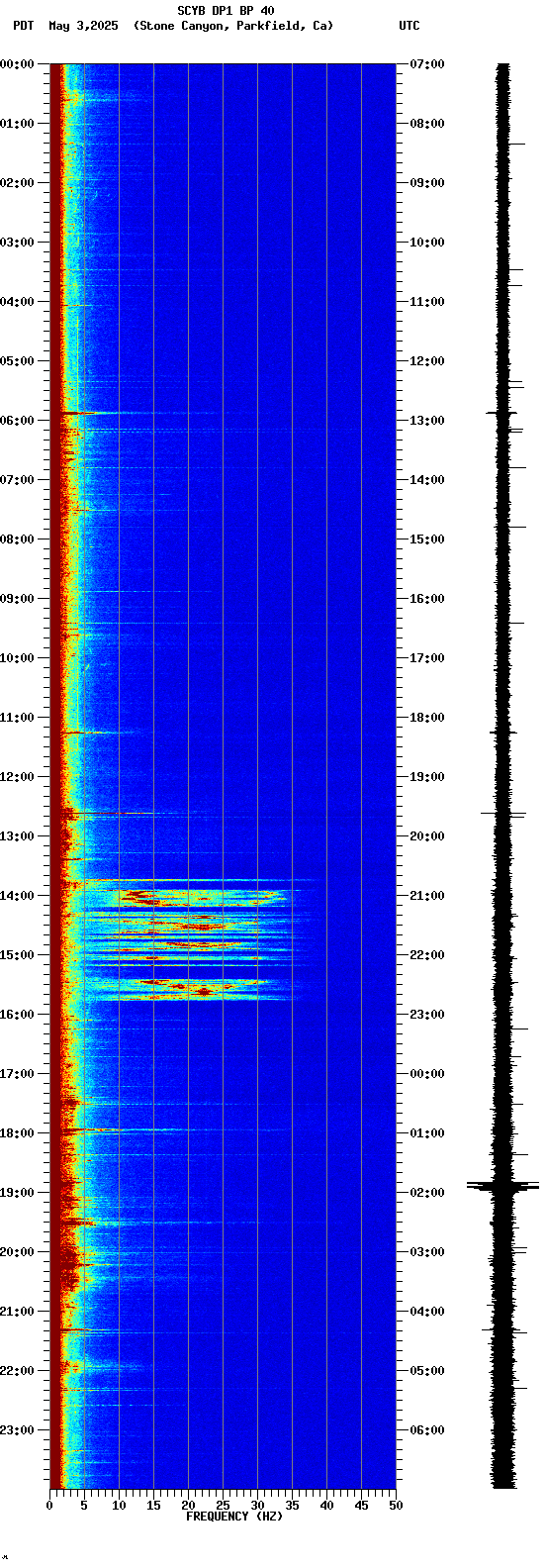The image size is (546, 1568).
Task: Click the '0' frequency axis tick label
Action: tap(49, 1506)
